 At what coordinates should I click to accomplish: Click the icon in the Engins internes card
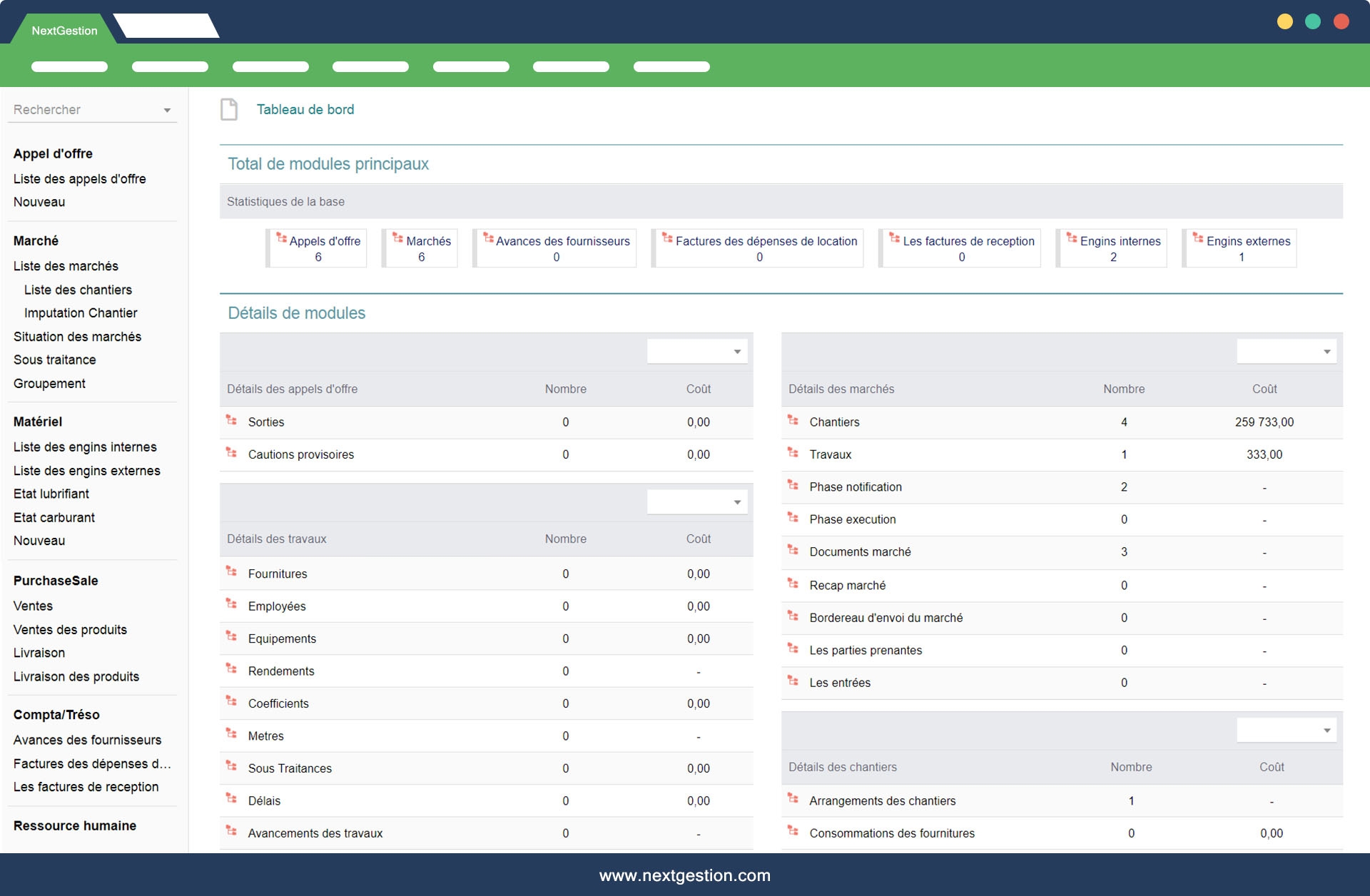pos(1072,238)
